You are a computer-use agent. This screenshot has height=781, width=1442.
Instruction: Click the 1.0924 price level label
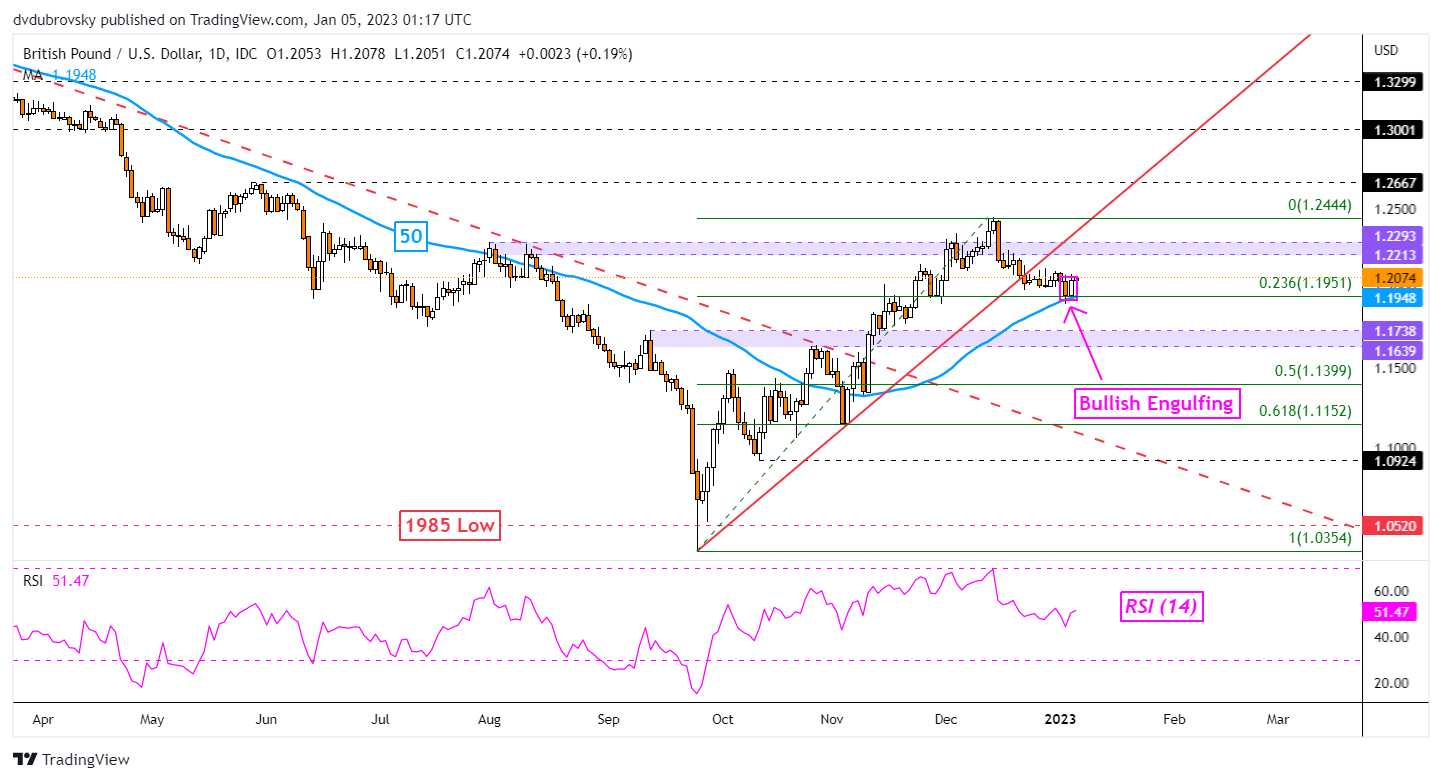pos(1391,460)
